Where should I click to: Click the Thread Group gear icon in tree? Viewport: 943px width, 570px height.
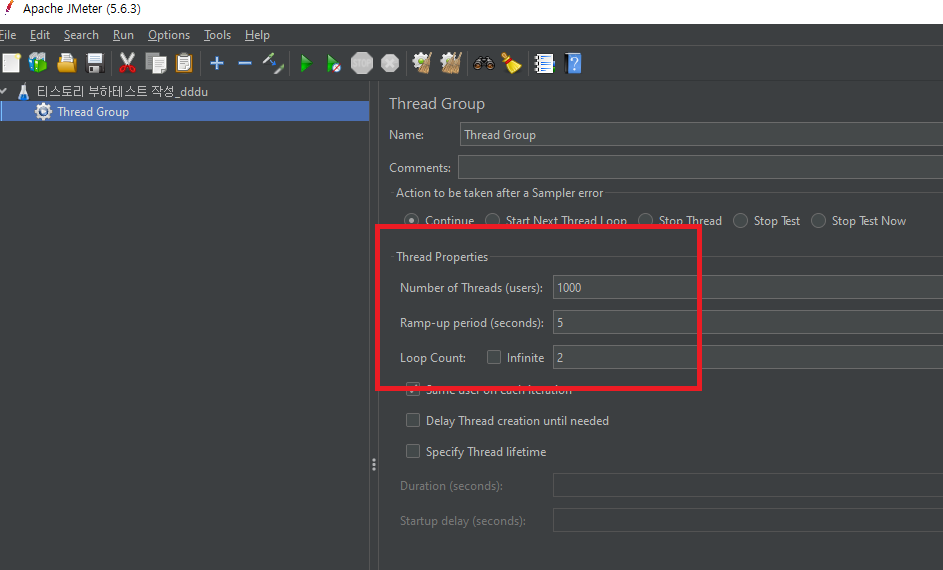point(43,111)
